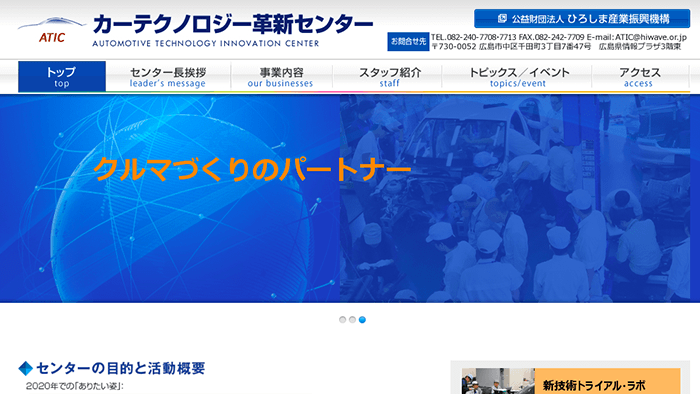This screenshot has height=394, width=700.
Task: Open the アクセス access menu
Action: point(639,77)
